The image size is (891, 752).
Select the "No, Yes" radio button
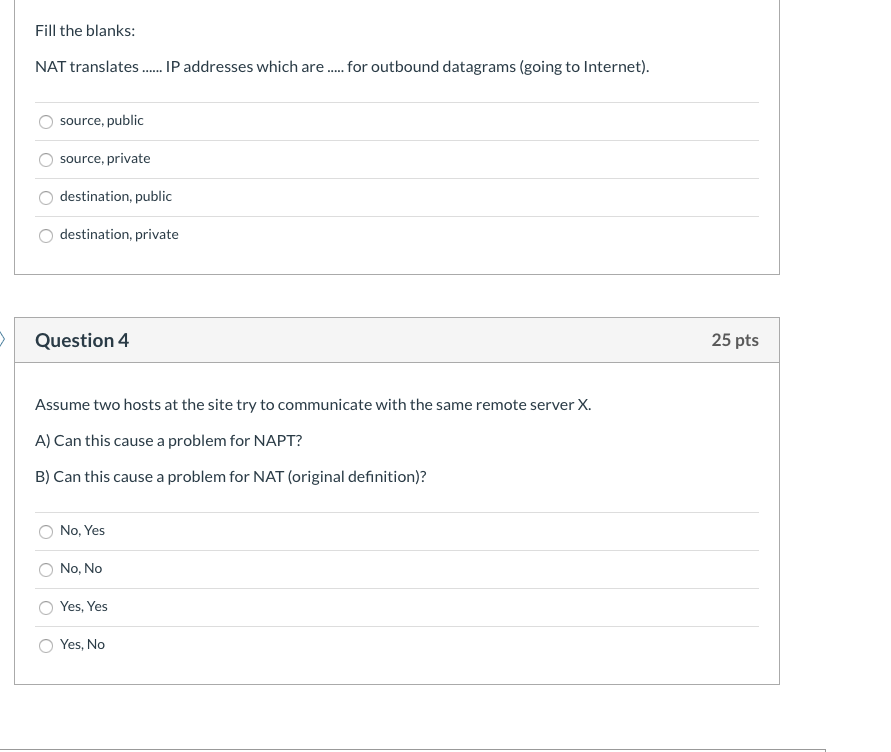[46, 532]
